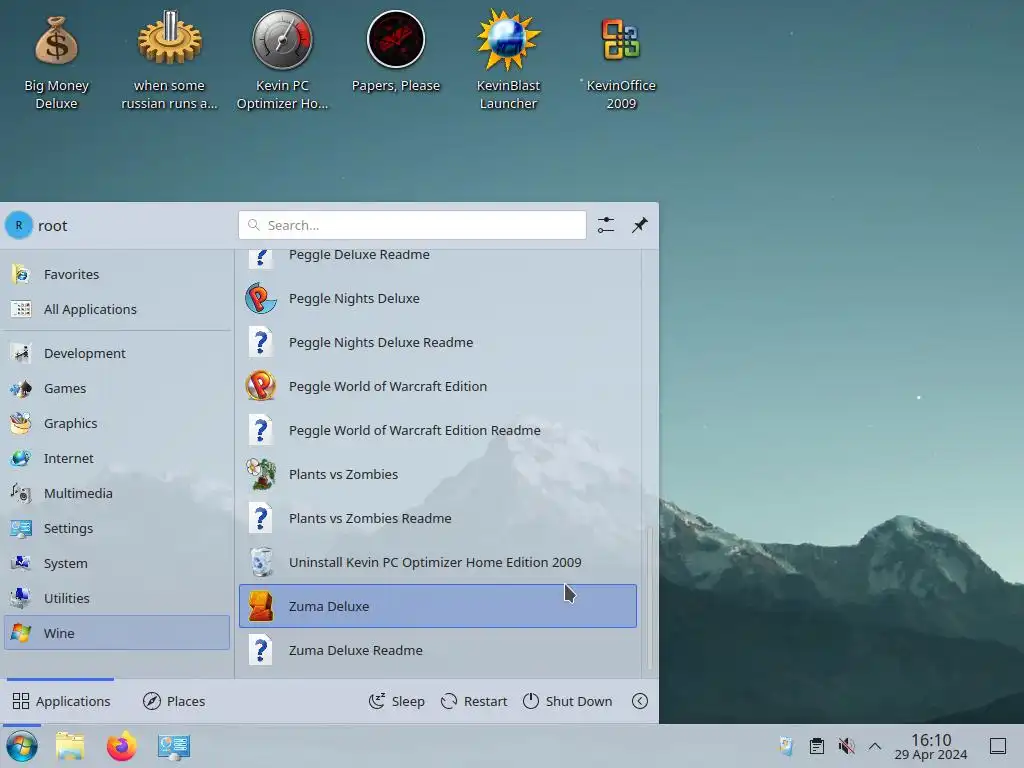Select the Wine category
The width and height of the screenshot is (1024, 768).
point(117,633)
